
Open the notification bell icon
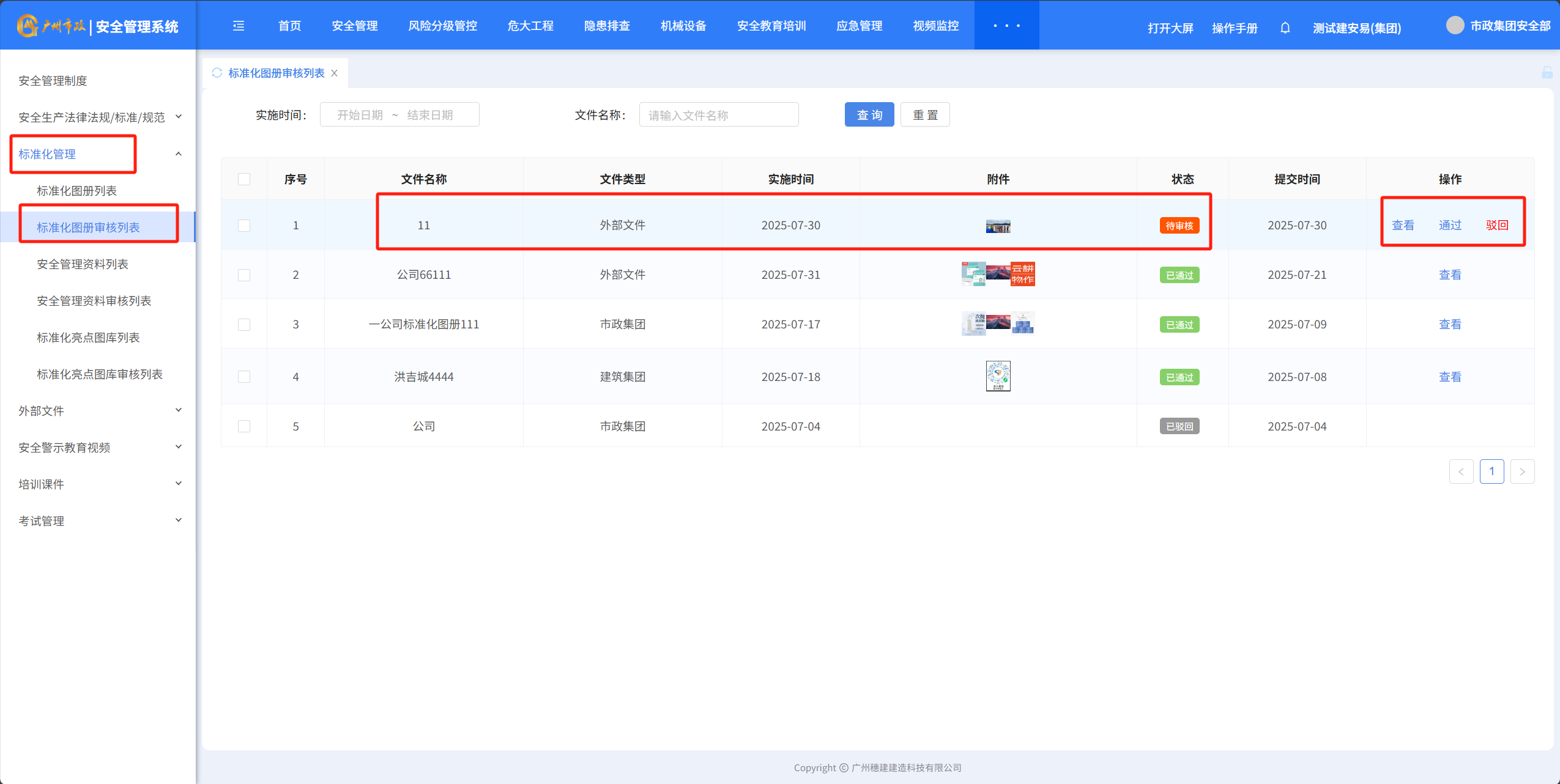[x=1285, y=28]
